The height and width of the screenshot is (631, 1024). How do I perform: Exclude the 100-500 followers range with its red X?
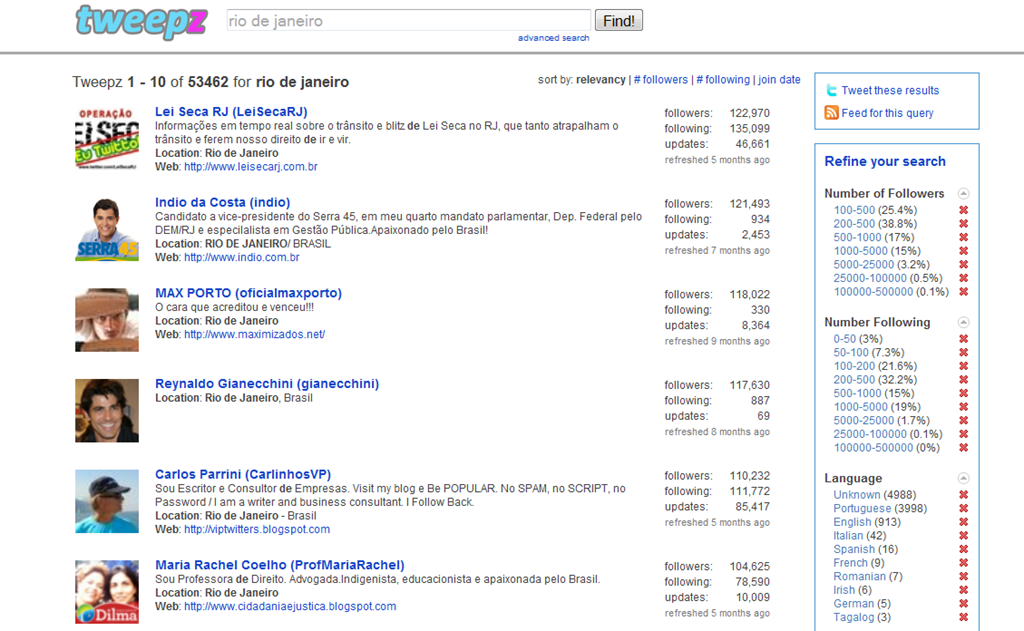(963, 210)
